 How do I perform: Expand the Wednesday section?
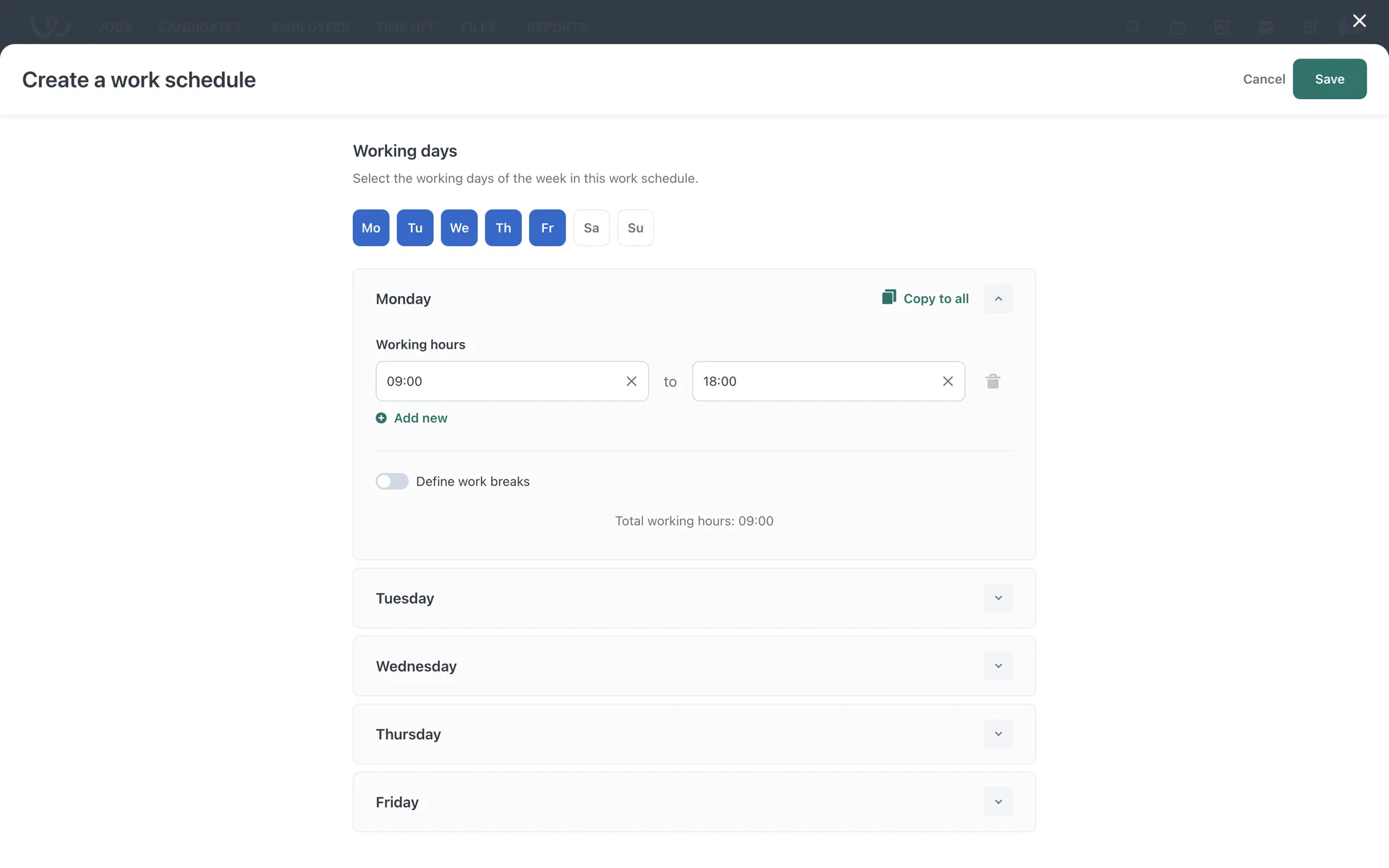(x=998, y=666)
